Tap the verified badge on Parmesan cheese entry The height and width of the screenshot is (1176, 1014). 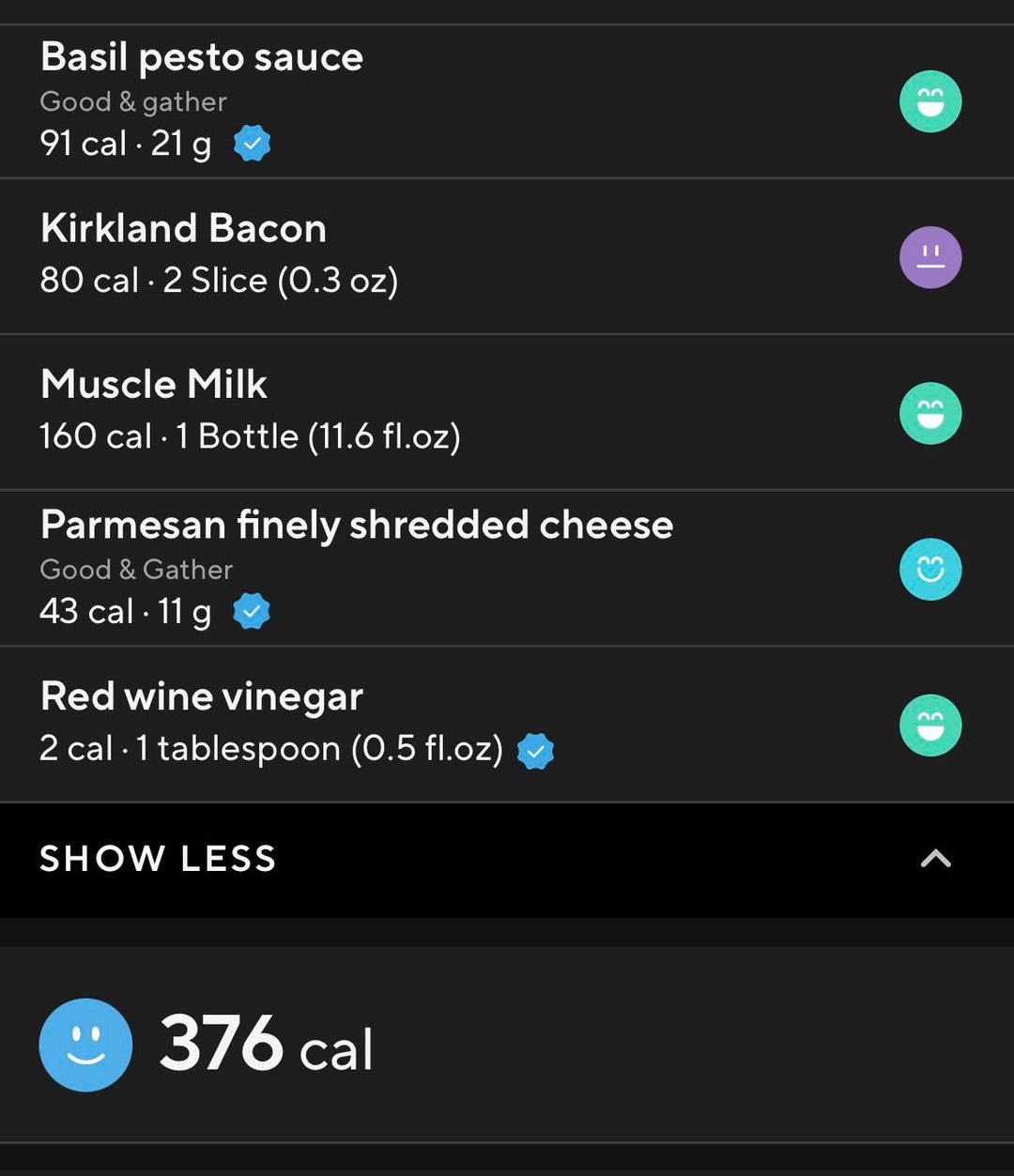252,611
